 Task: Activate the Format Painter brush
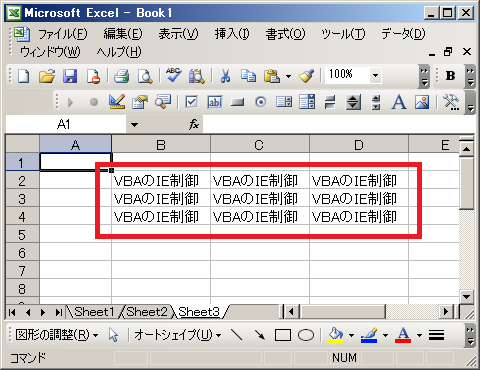point(306,76)
